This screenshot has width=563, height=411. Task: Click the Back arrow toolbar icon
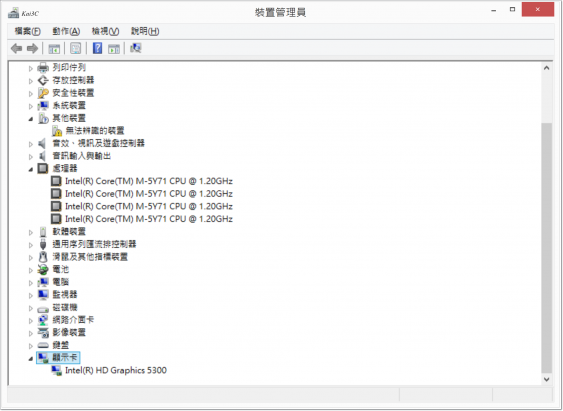click(16, 48)
